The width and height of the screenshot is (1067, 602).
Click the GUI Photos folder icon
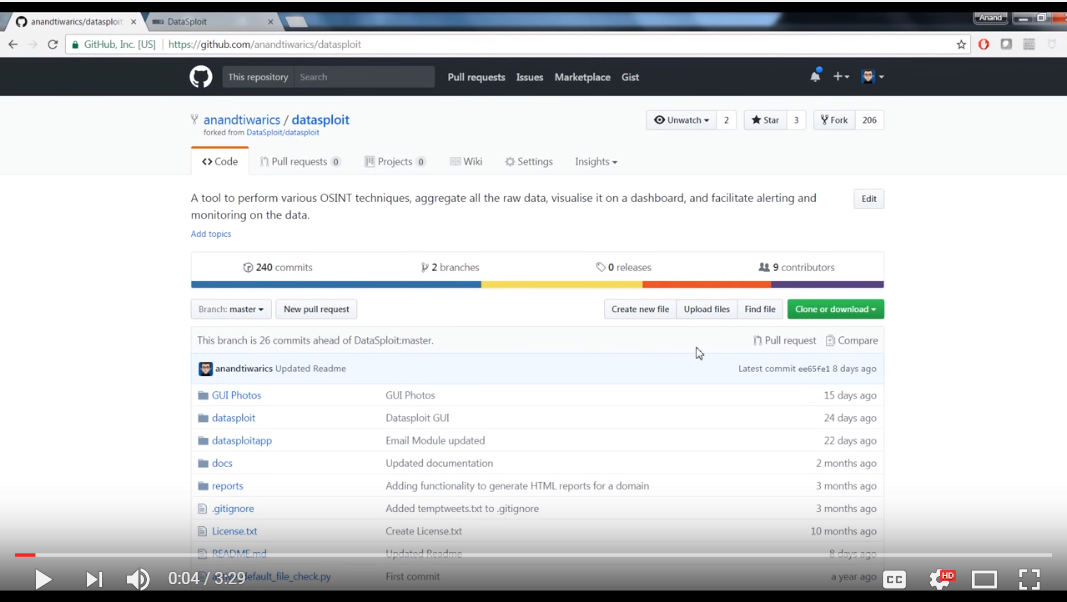203,395
